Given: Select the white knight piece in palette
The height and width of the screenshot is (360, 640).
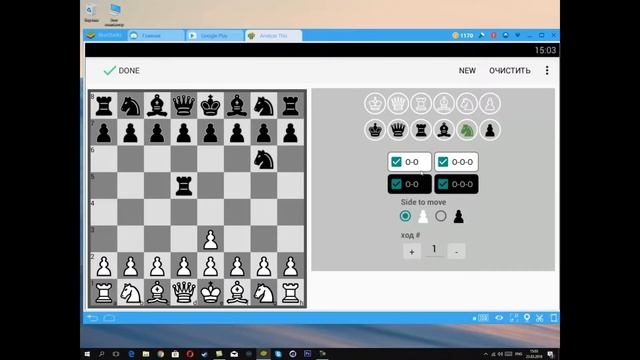Looking at the screenshot, I should (x=467, y=104).
